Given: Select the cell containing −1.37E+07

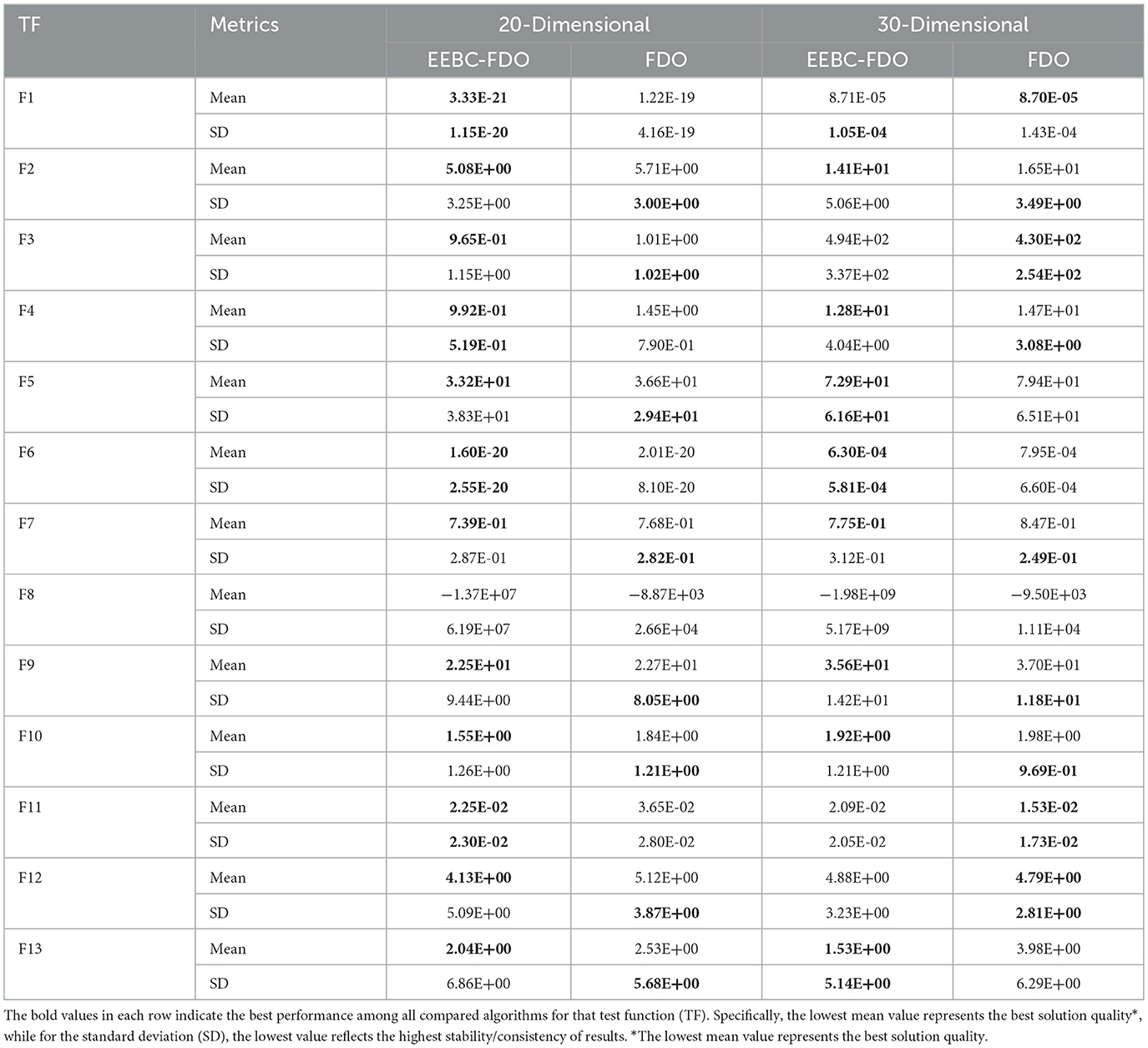Looking at the screenshot, I should (x=478, y=595).
